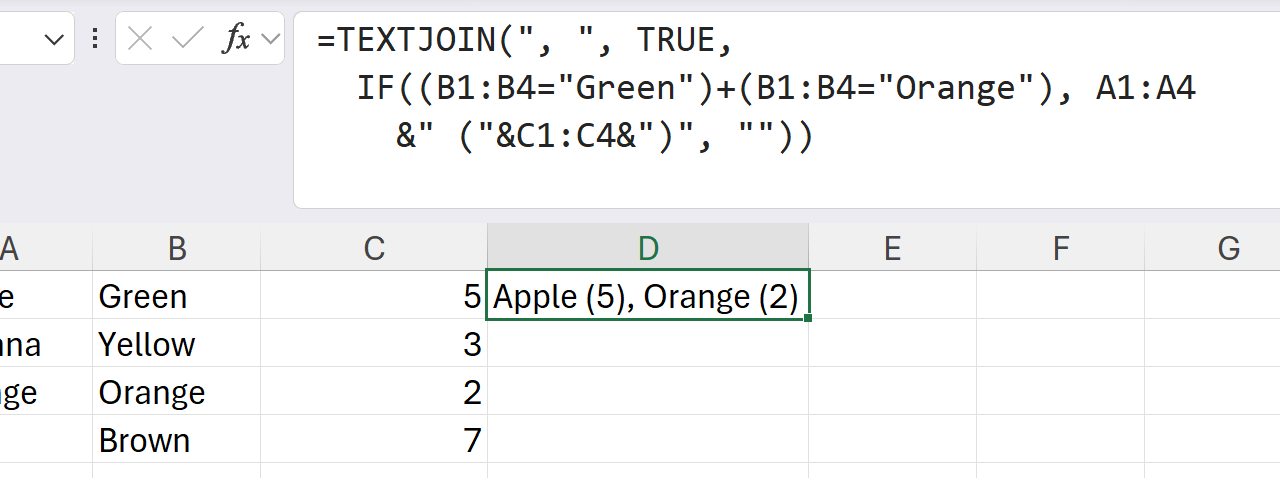Screen dimensions: 1280x478
Task: Select column E header
Action: pos(892,248)
